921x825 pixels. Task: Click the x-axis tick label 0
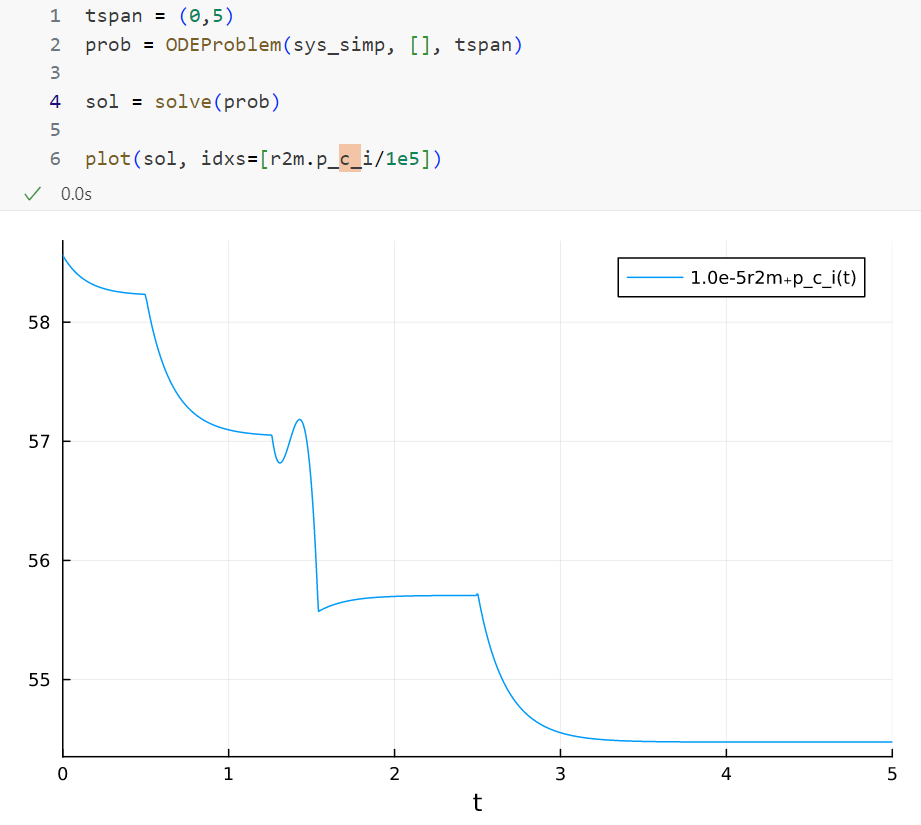63,775
